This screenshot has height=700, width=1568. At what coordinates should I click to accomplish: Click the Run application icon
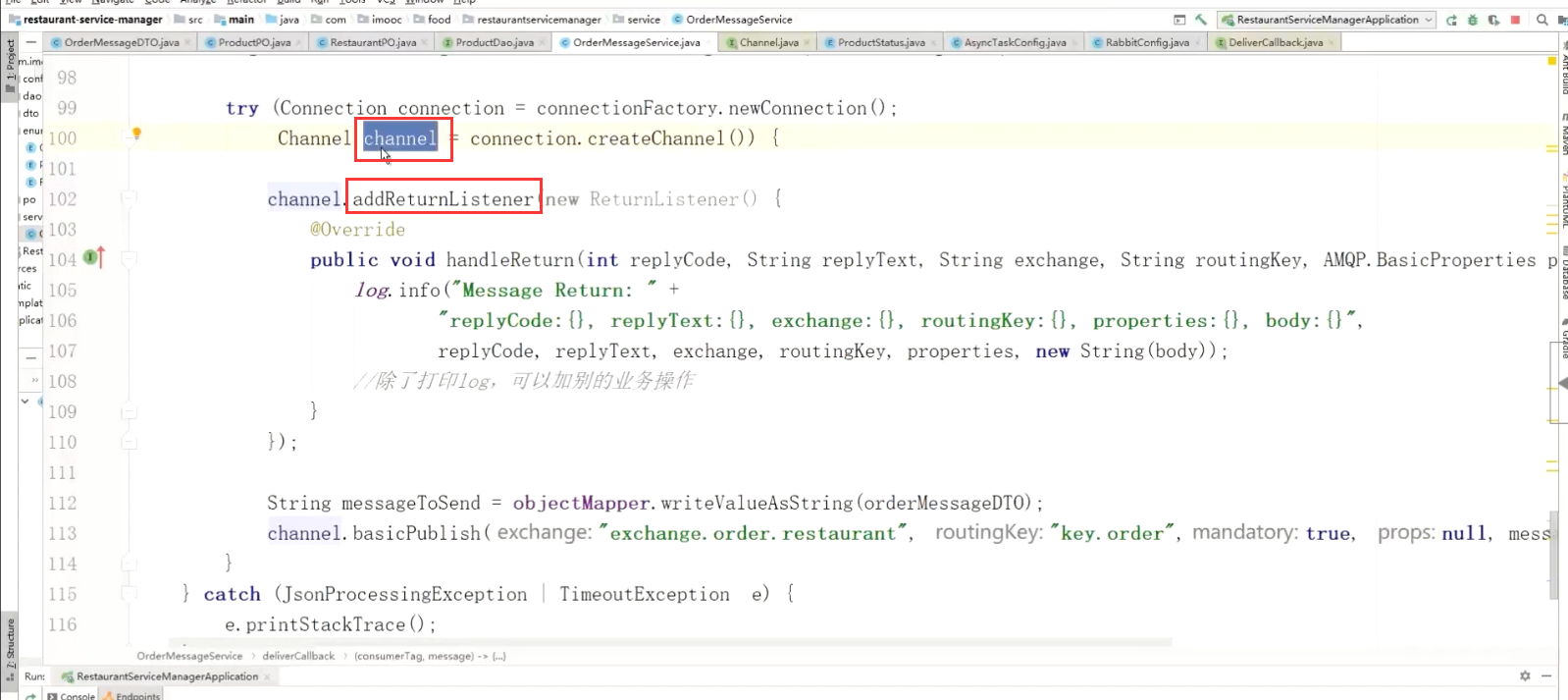[x=1451, y=20]
